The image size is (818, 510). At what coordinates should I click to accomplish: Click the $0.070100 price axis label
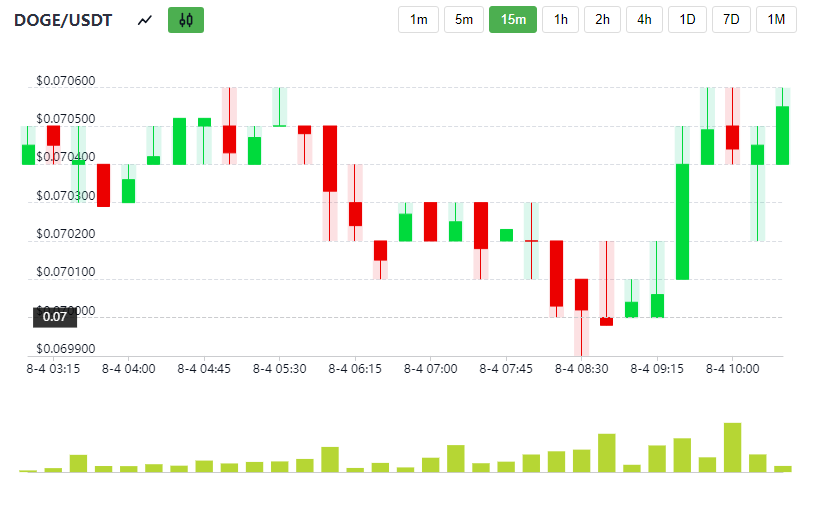coord(66,272)
